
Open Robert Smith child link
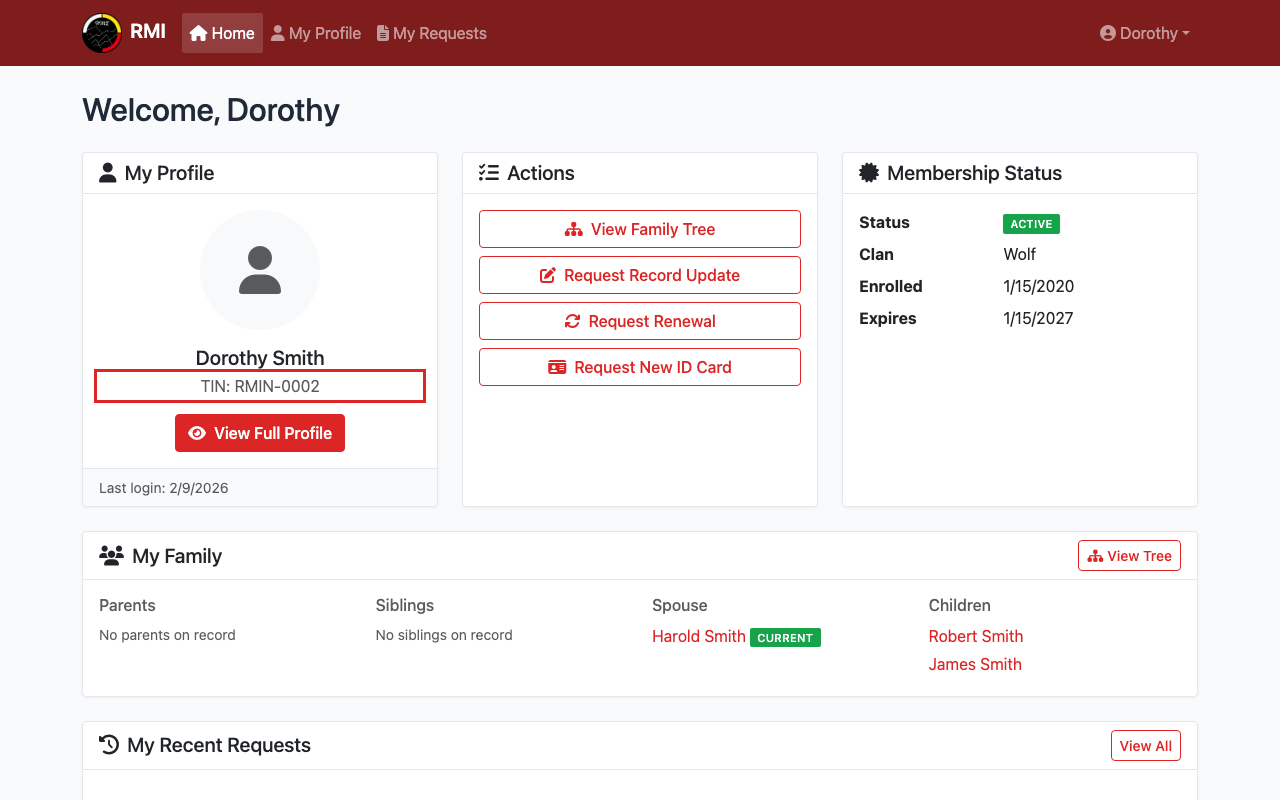coord(975,636)
